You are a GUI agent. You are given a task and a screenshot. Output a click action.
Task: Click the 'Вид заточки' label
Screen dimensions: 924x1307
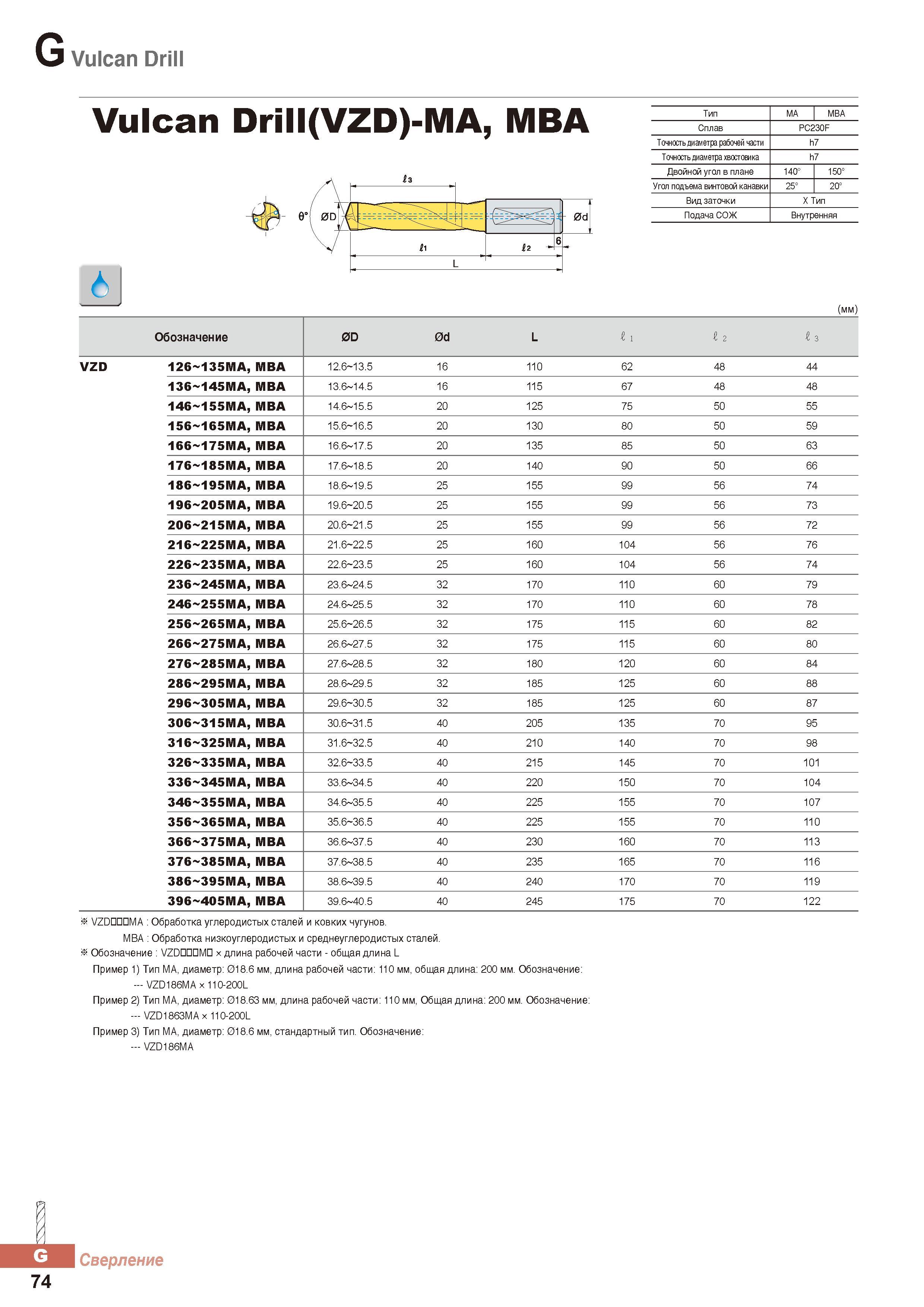(710, 200)
